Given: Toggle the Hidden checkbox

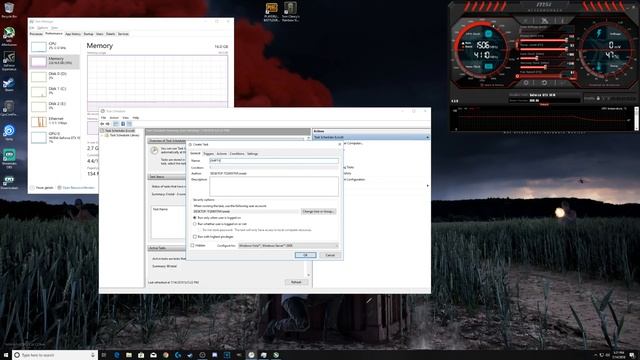Looking at the screenshot, I should point(193,246).
